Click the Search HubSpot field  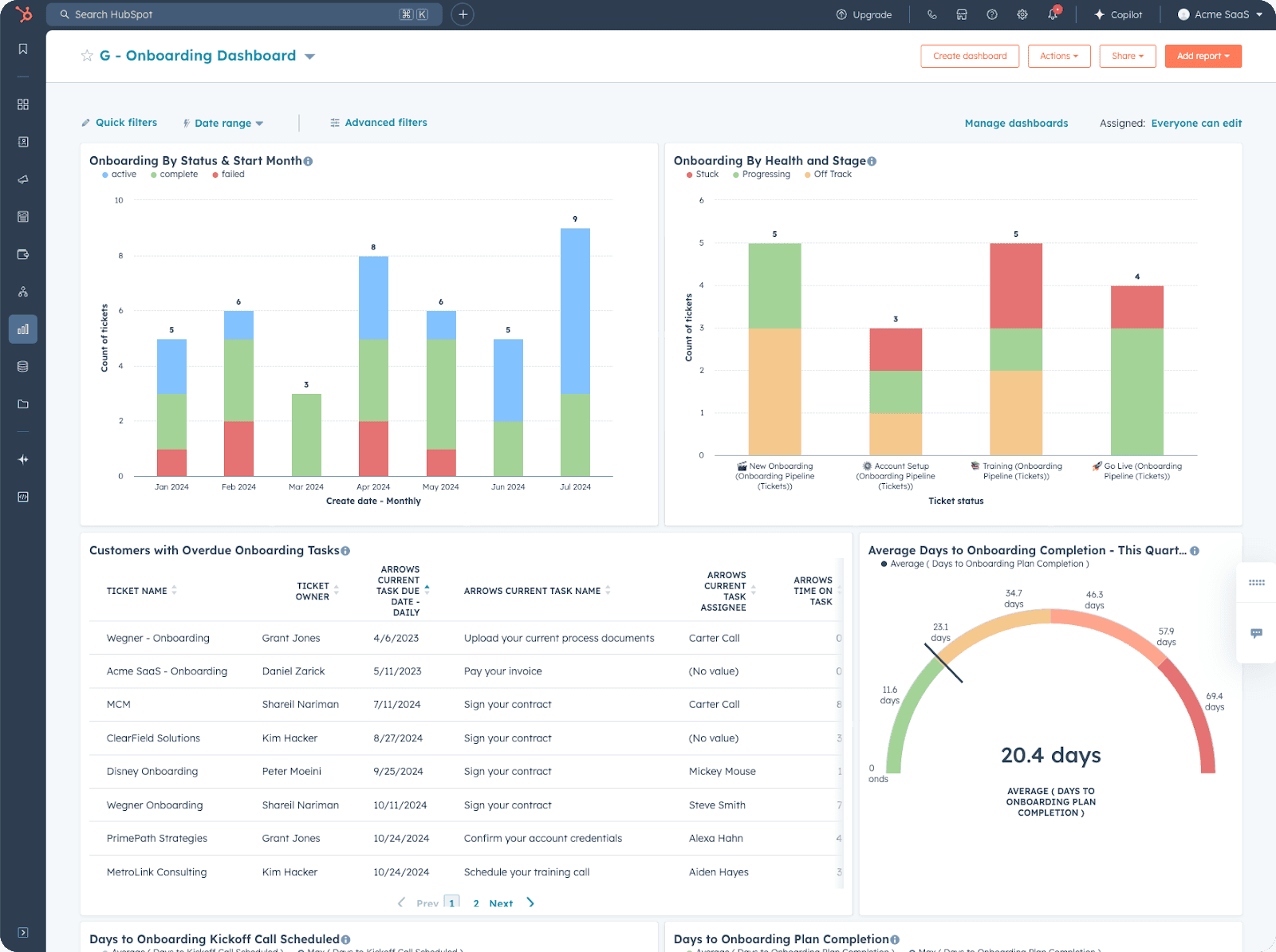click(x=244, y=14)
